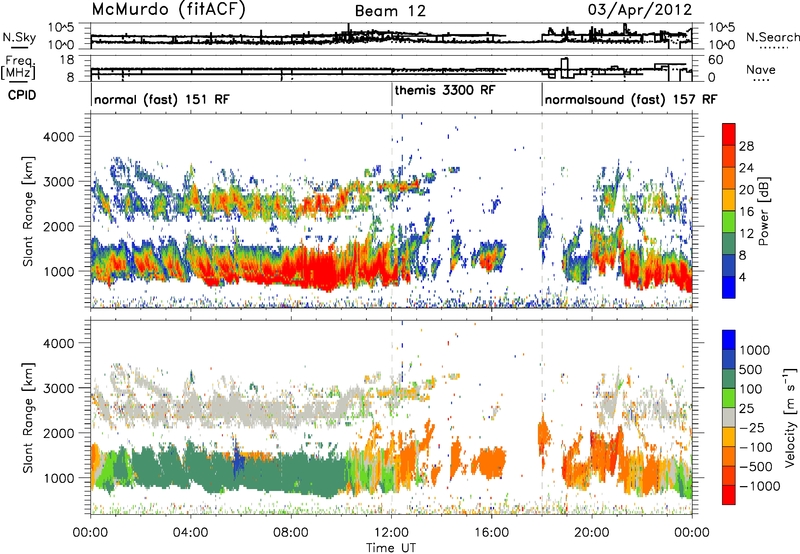Image resolution: width=800 pixels, height=554 pixels.
Task: Click the '16:00' time tick label
Action: [491, 533]
